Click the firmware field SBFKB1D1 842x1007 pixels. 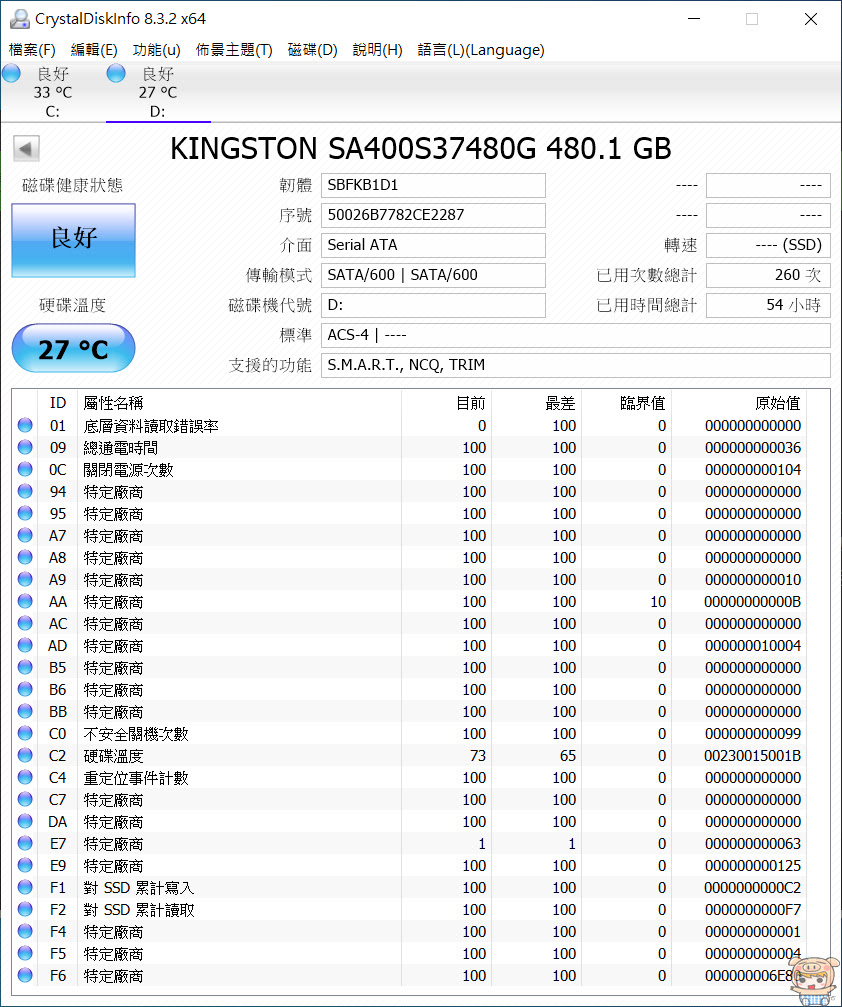(433, 185)
